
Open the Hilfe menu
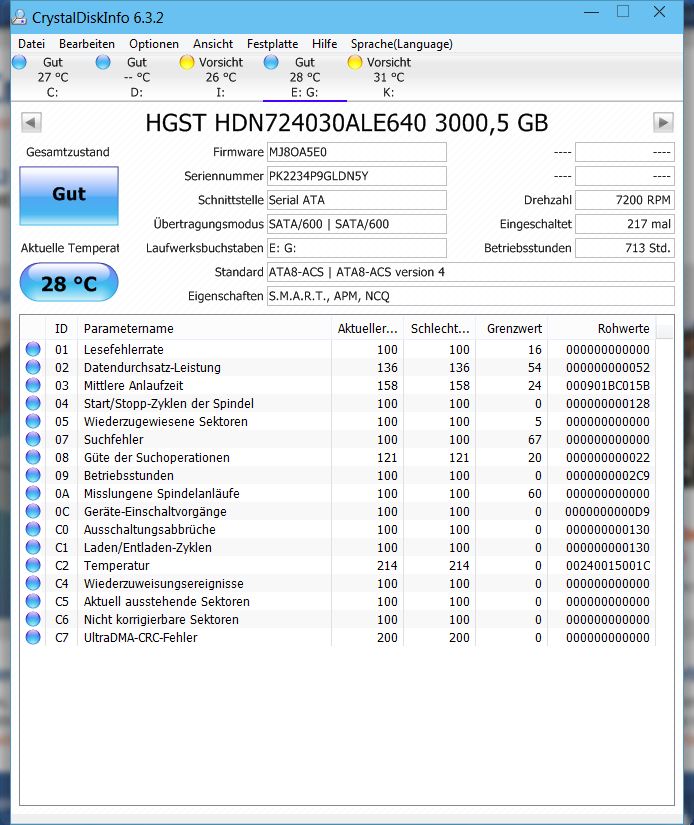pyautogui.click(x=324, y=44)
